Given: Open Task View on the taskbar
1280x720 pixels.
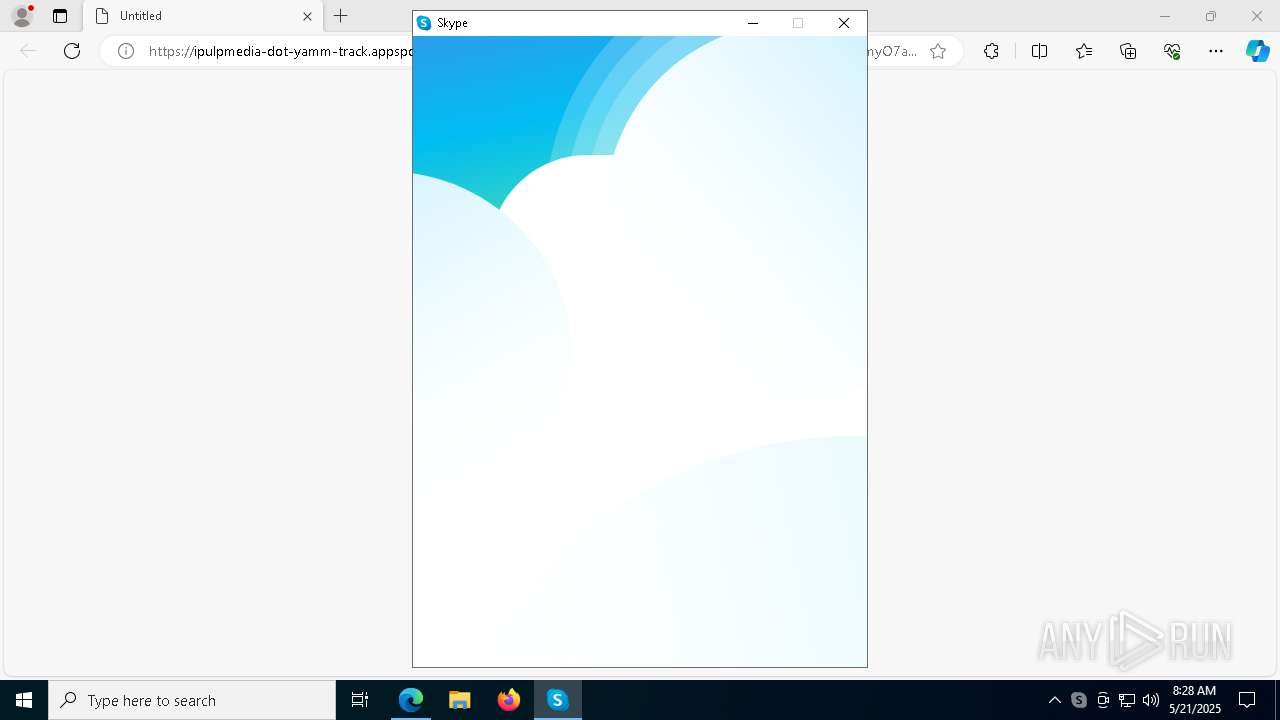Looking at the screenshot, I should point(360,700).
